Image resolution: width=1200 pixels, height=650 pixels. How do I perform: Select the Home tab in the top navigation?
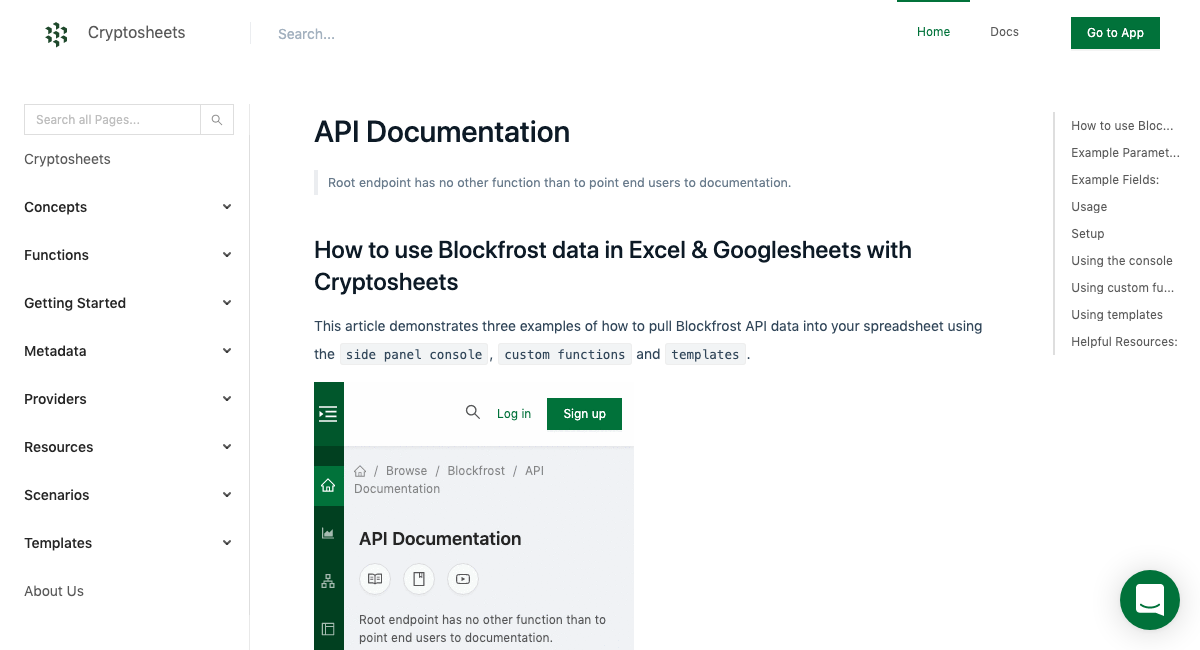933,31
